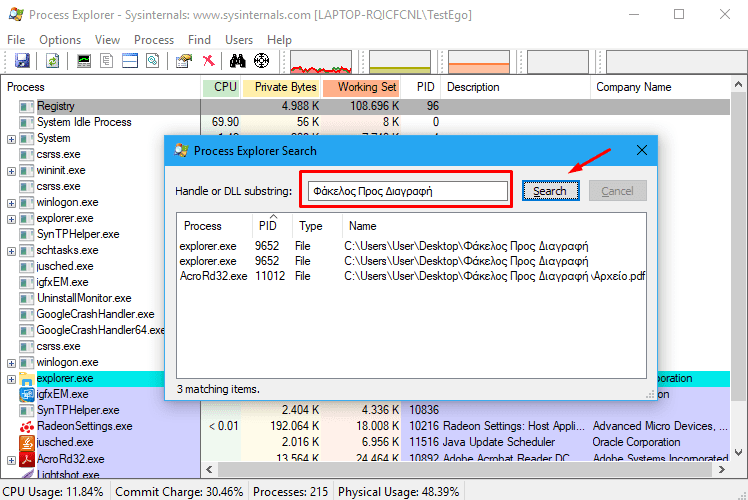Expand the second winlogon.exe node
Screen dimensions: 748x500
pyautogui.click(x=11, y=363)
